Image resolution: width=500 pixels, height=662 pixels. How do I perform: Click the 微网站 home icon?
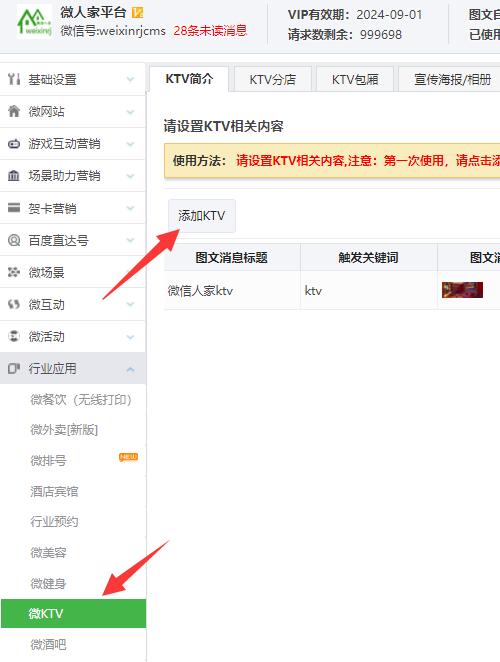(x=14, y=111)
